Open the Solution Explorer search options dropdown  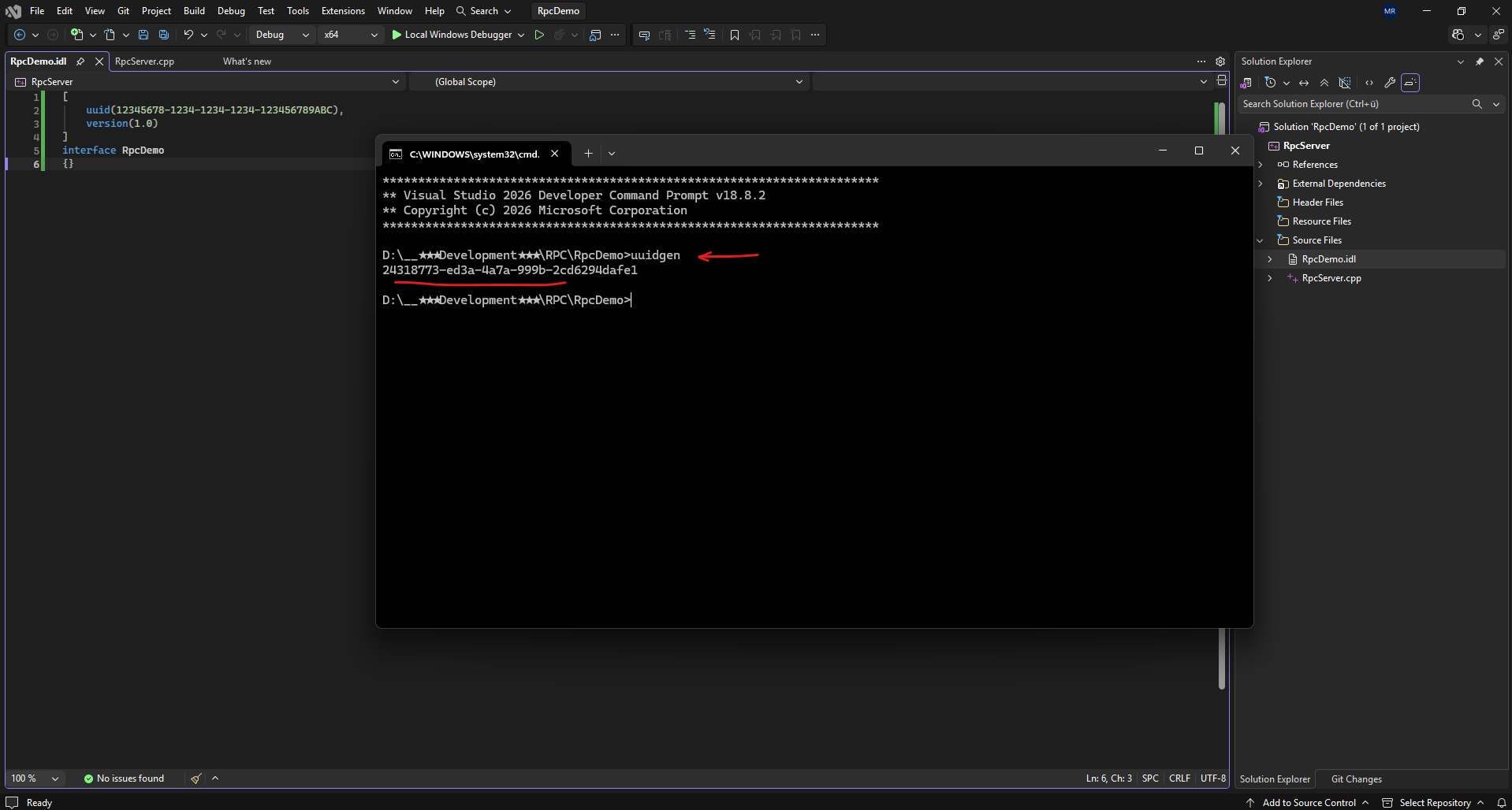coord(1496,104)
